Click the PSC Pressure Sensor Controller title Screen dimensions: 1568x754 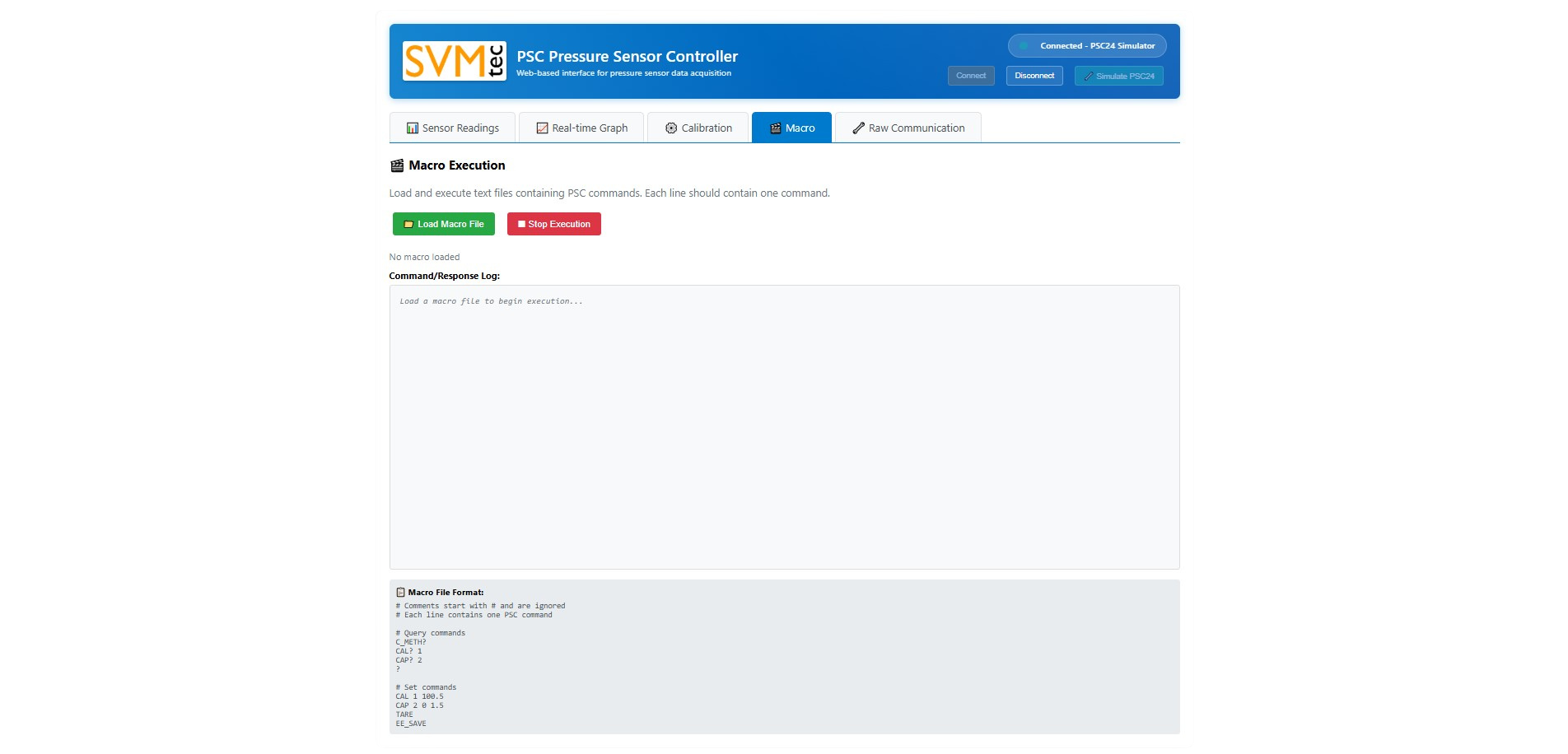click(x=627, y=57)
